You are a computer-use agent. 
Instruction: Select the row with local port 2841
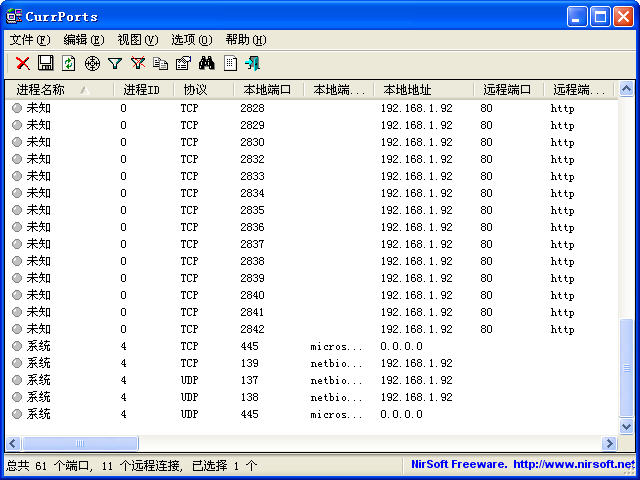[311, 312]
